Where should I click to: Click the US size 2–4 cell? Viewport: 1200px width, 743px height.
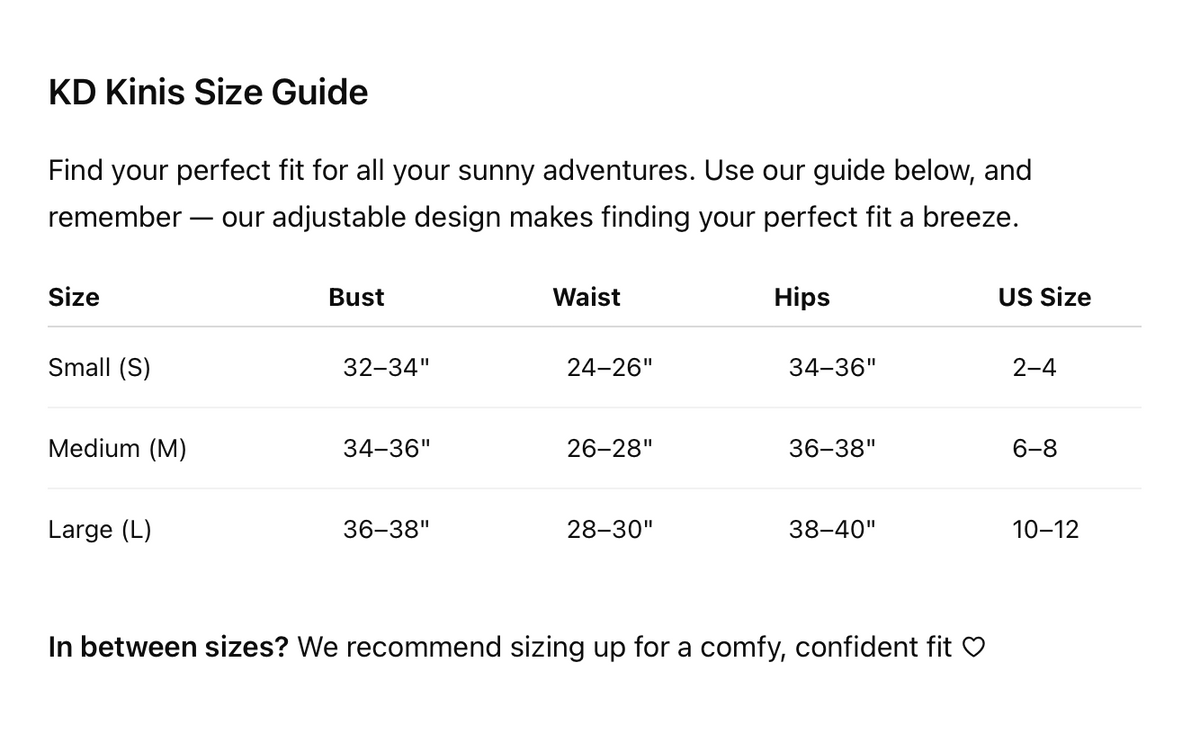click(1034, 368)
